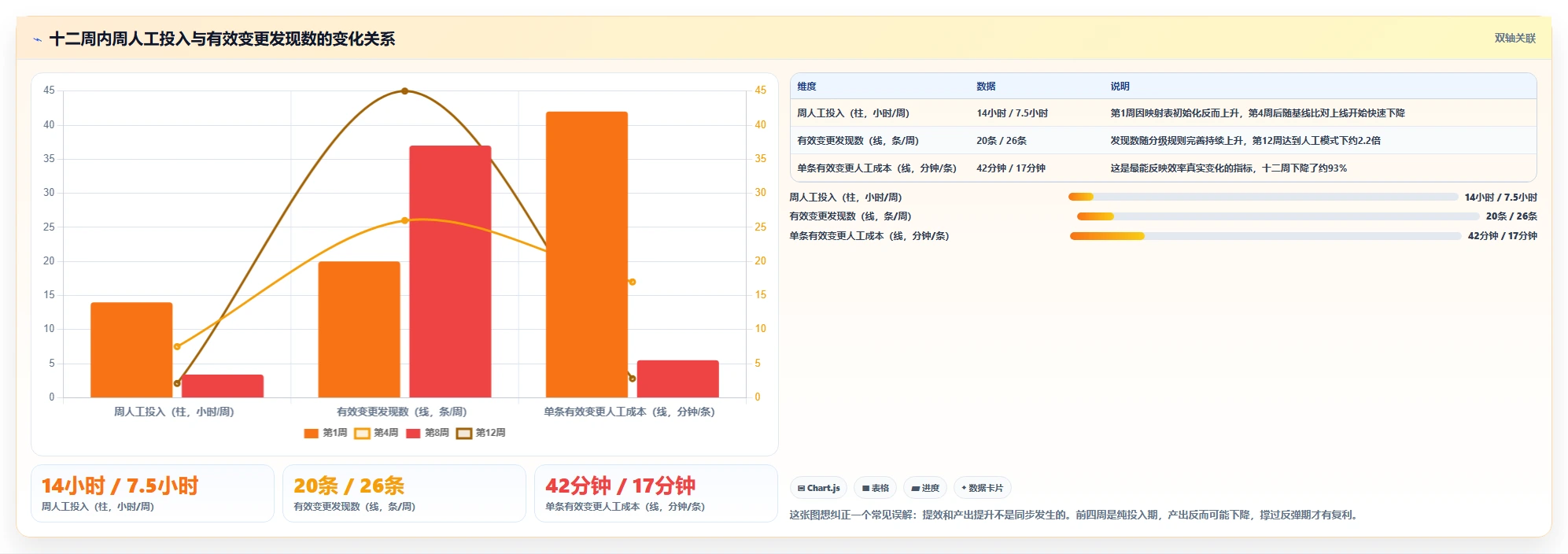Click progress value 14小时 / 7.5小时
Image resolution: width=1568 pixels, height=554 pixels.
point(1500,198)
